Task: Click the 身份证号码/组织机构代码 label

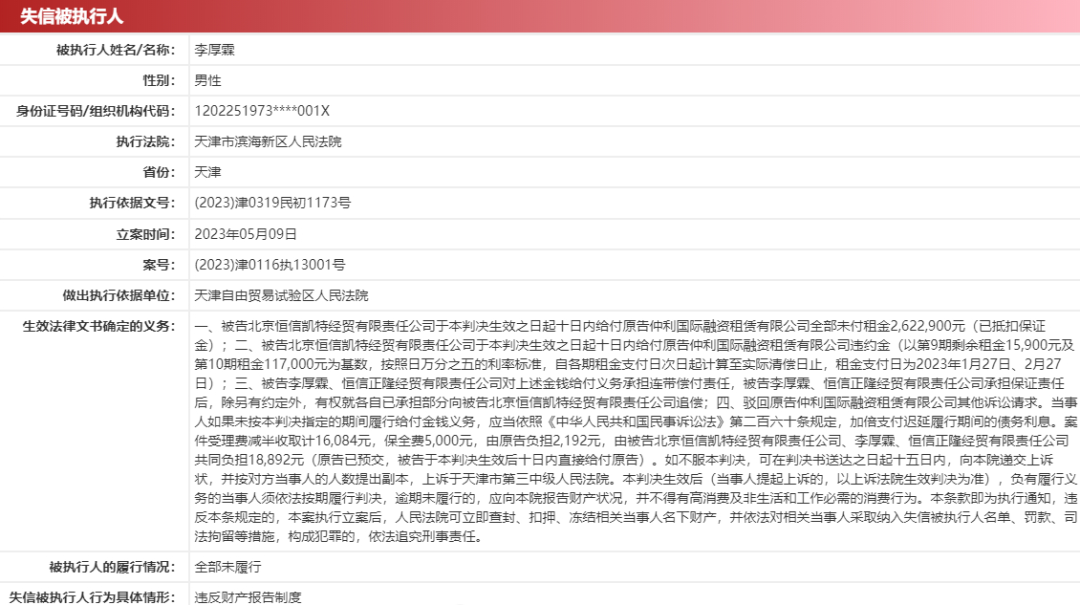Action: click(x=96, y=111)
